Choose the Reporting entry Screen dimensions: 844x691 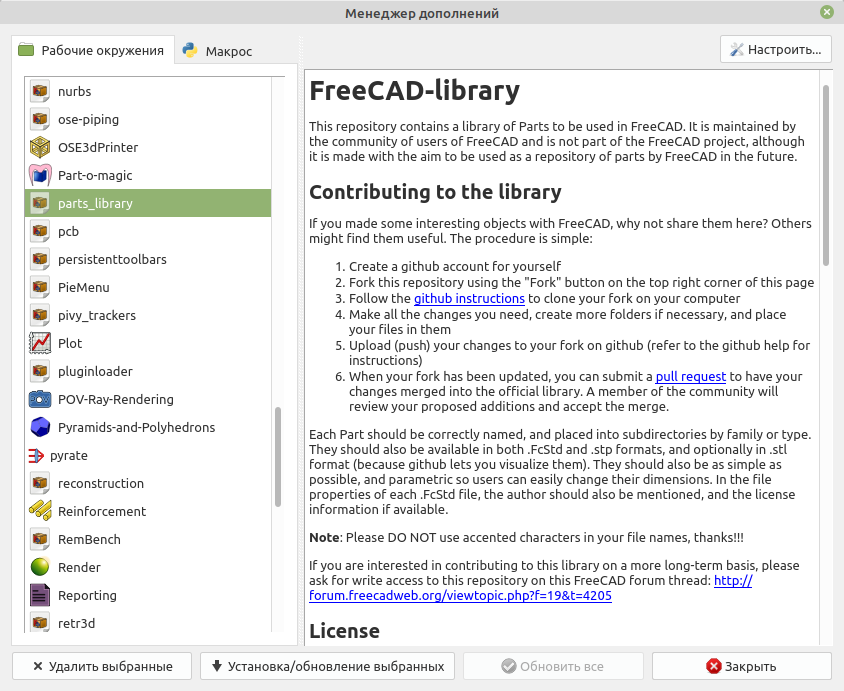148,595
